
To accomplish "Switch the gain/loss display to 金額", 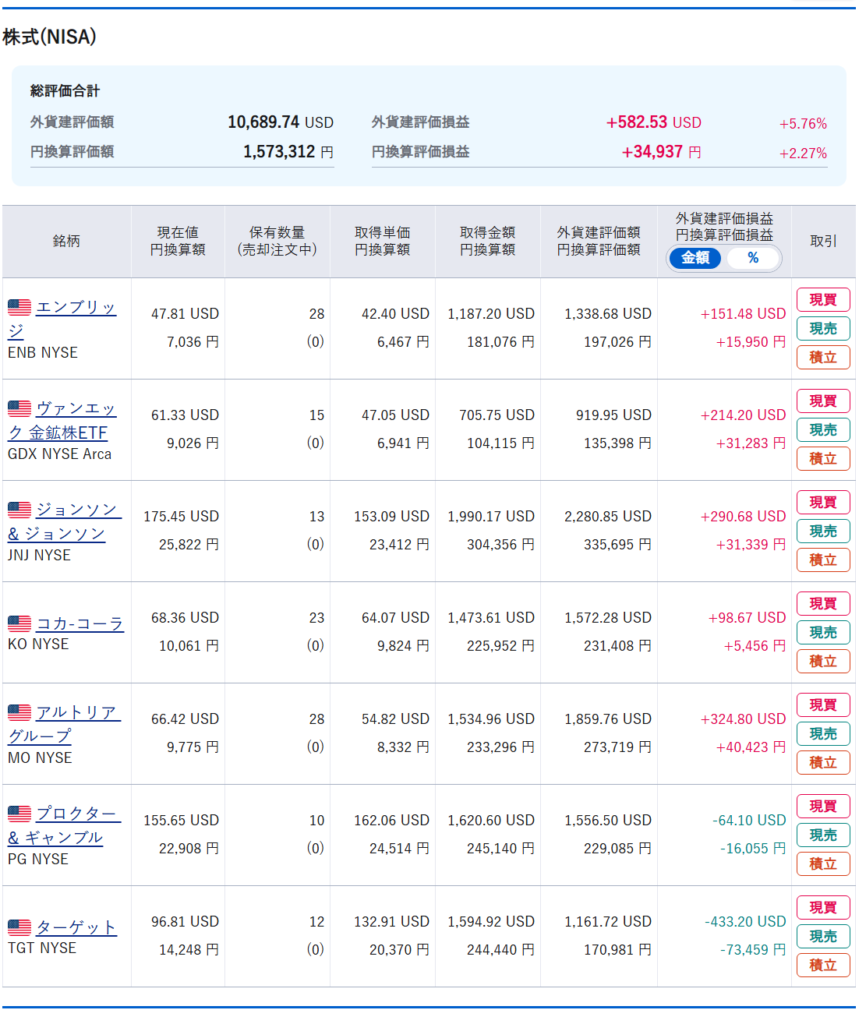I will pos(695,258).
